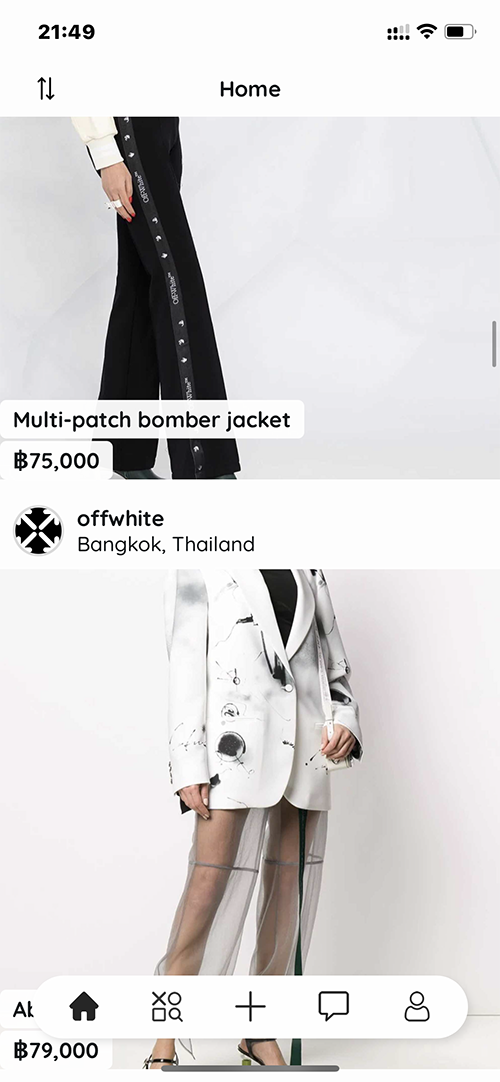Image resolution: width=500 pixels, height=1082 pixels.
Task: Tap the Wi-Fi status icon
Action: coord(428,32)
